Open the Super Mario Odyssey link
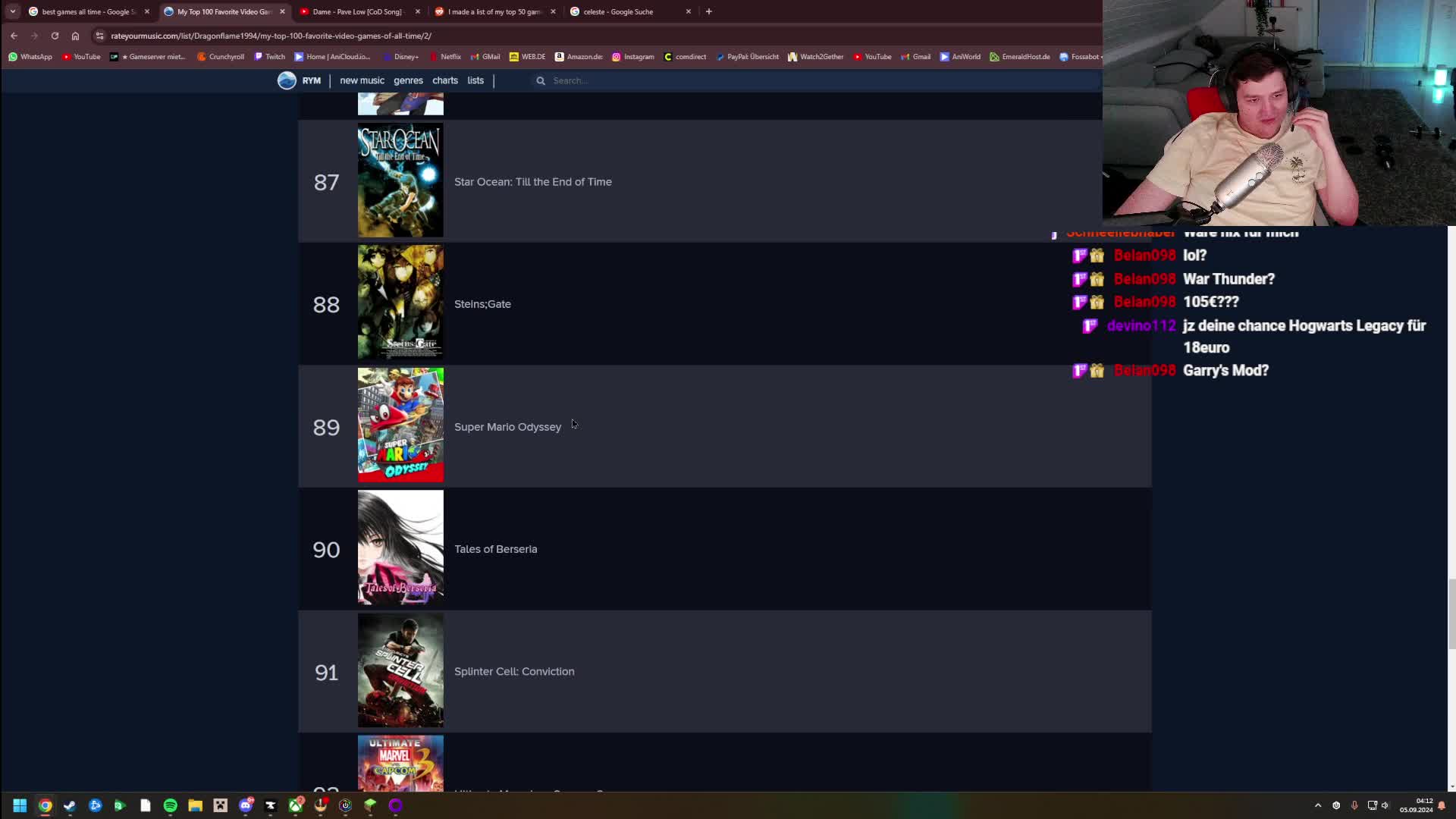Viewport: 1456px width, 819px height. (507, 427)
